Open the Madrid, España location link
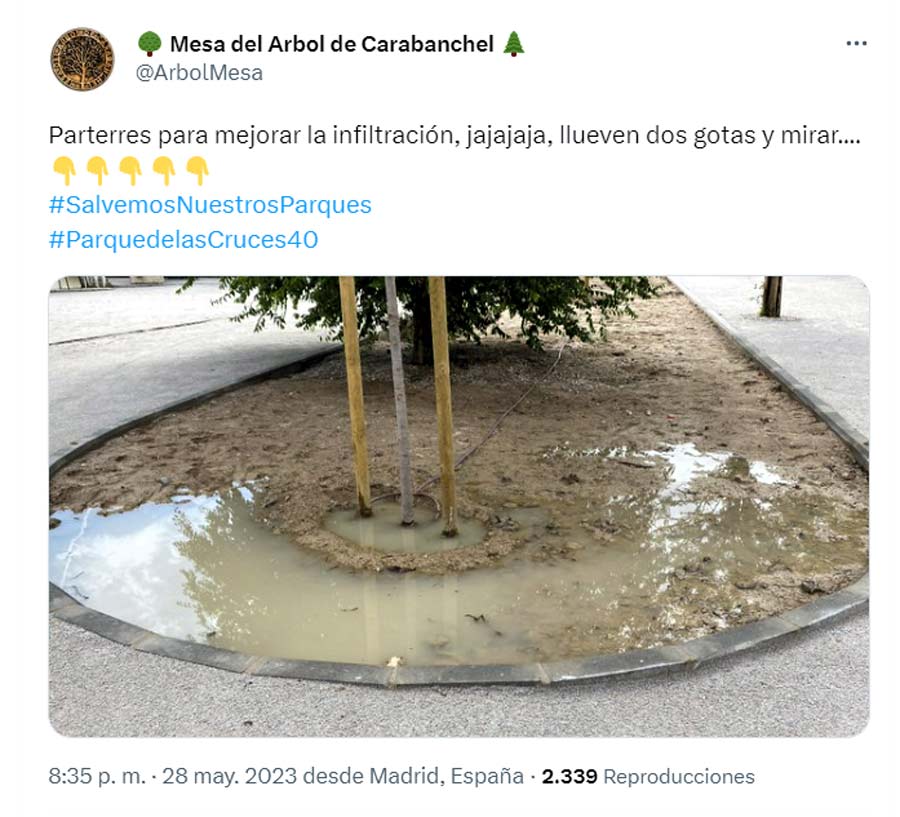The image size is (900, 817). (447, 776)
